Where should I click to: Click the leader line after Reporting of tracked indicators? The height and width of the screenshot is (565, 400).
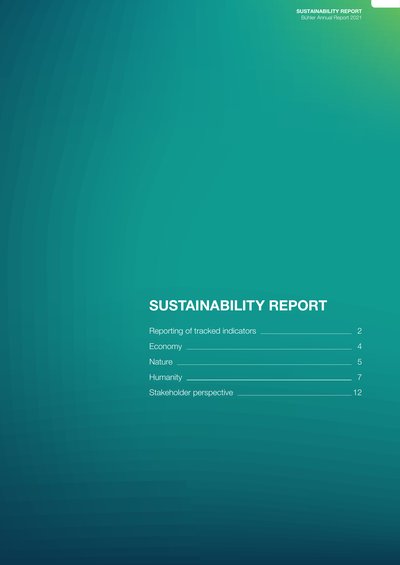[306, 334]
